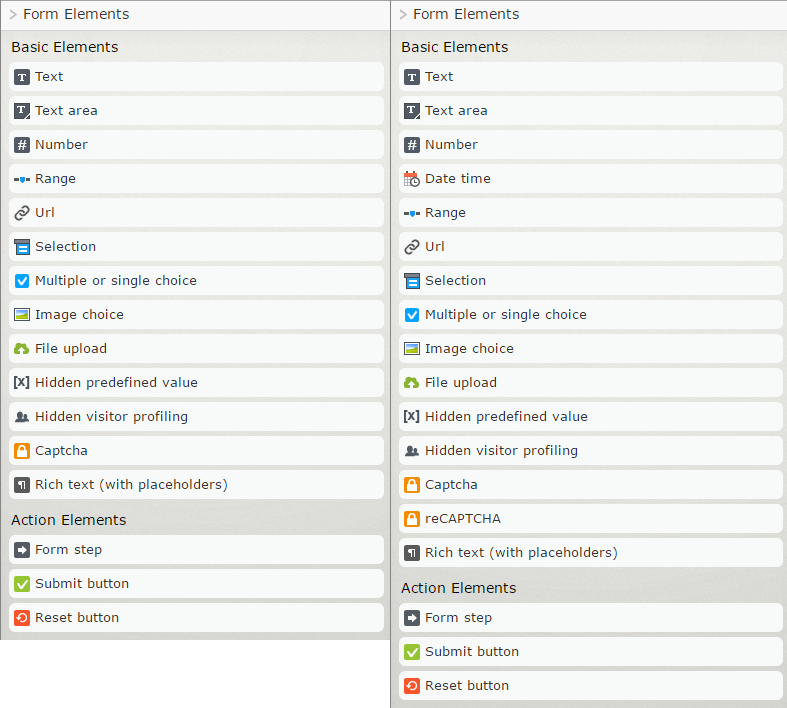The height and width of the screenshot is (708, 787).
Task: Click the Date time calendar icon
Action: coord(411,179)
